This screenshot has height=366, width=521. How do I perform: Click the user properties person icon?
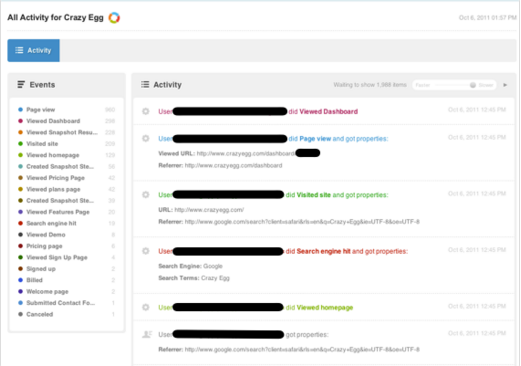pos(147,334)
